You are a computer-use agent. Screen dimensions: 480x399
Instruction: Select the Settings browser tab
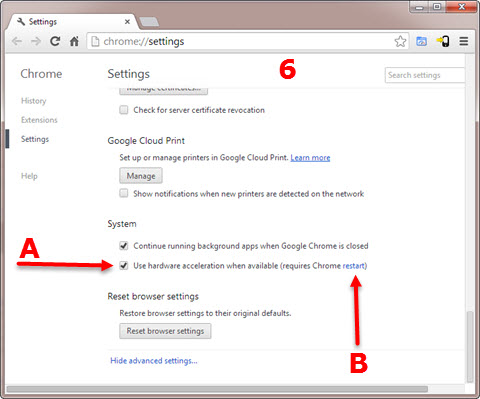coord(72,22)
